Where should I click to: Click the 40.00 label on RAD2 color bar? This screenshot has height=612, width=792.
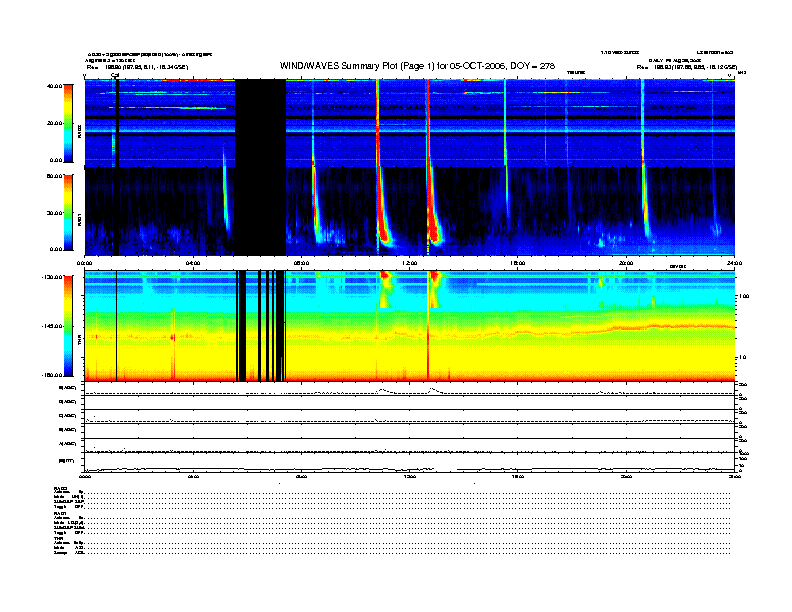coord(54,86)
